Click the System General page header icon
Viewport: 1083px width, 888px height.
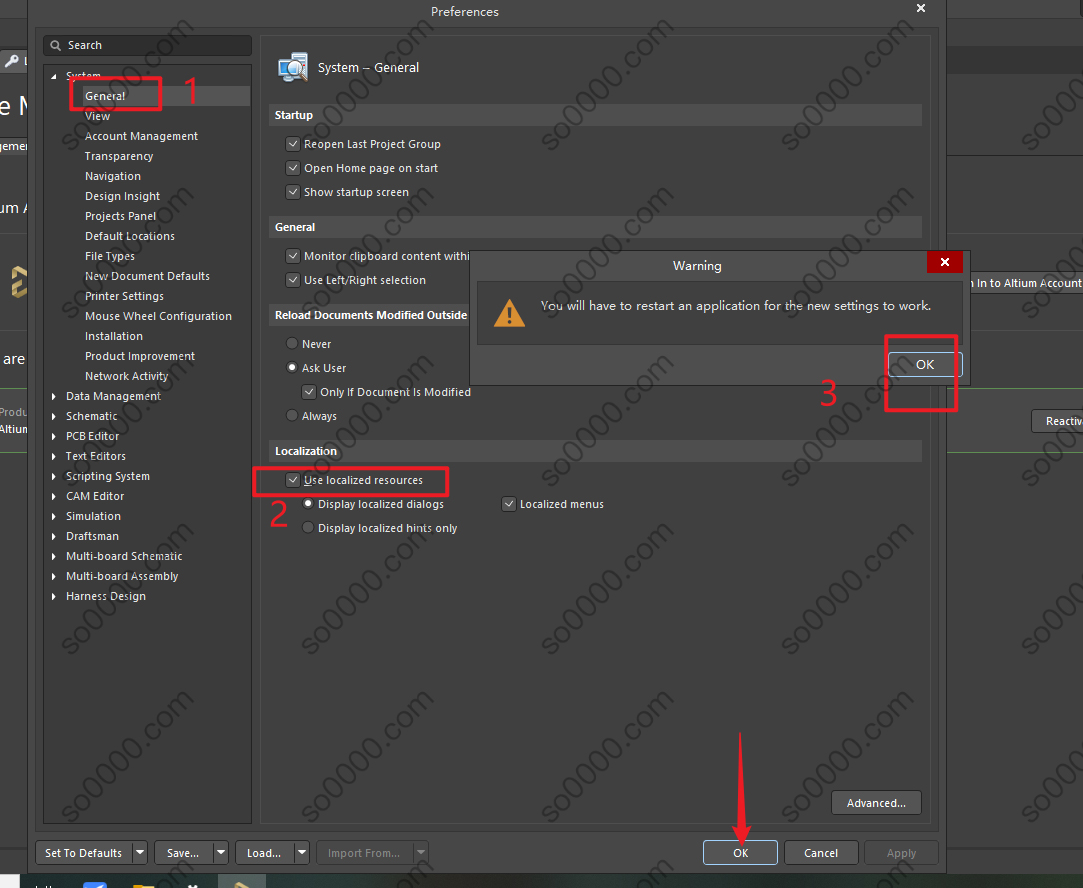coord(294,67)
